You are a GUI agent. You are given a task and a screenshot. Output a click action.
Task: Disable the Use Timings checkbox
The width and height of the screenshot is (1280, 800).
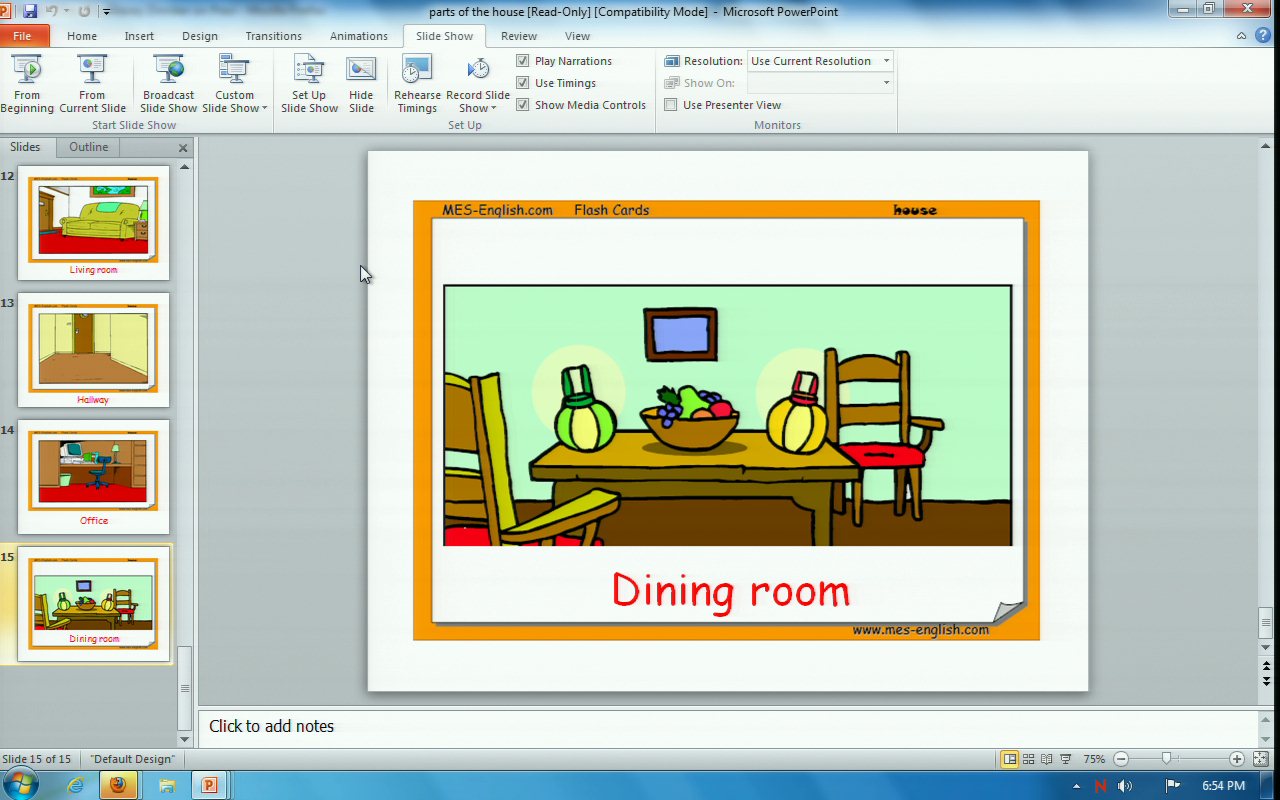coord(523,83)
